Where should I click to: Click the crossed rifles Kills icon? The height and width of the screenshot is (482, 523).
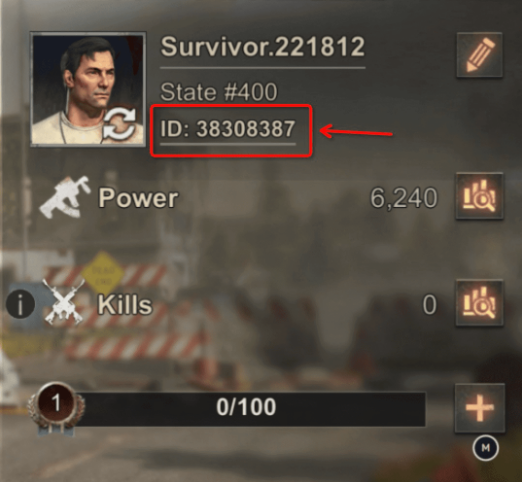pyautogui.click(x=64, y=302)
